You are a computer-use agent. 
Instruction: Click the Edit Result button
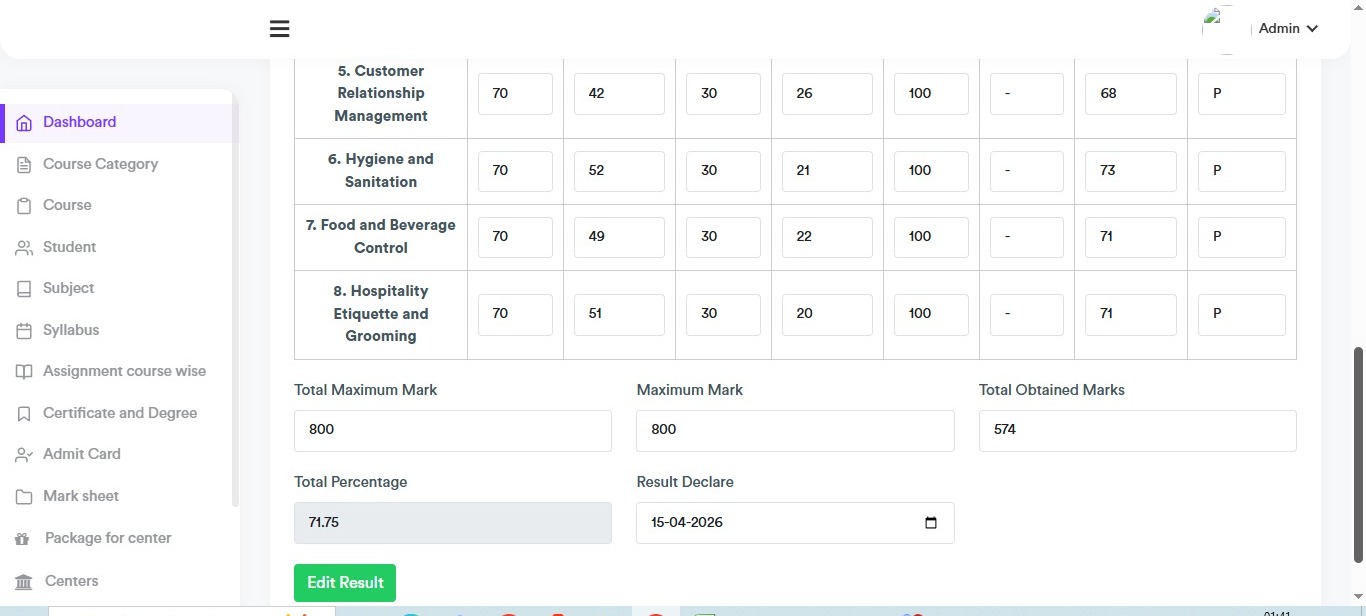[345, 583]
